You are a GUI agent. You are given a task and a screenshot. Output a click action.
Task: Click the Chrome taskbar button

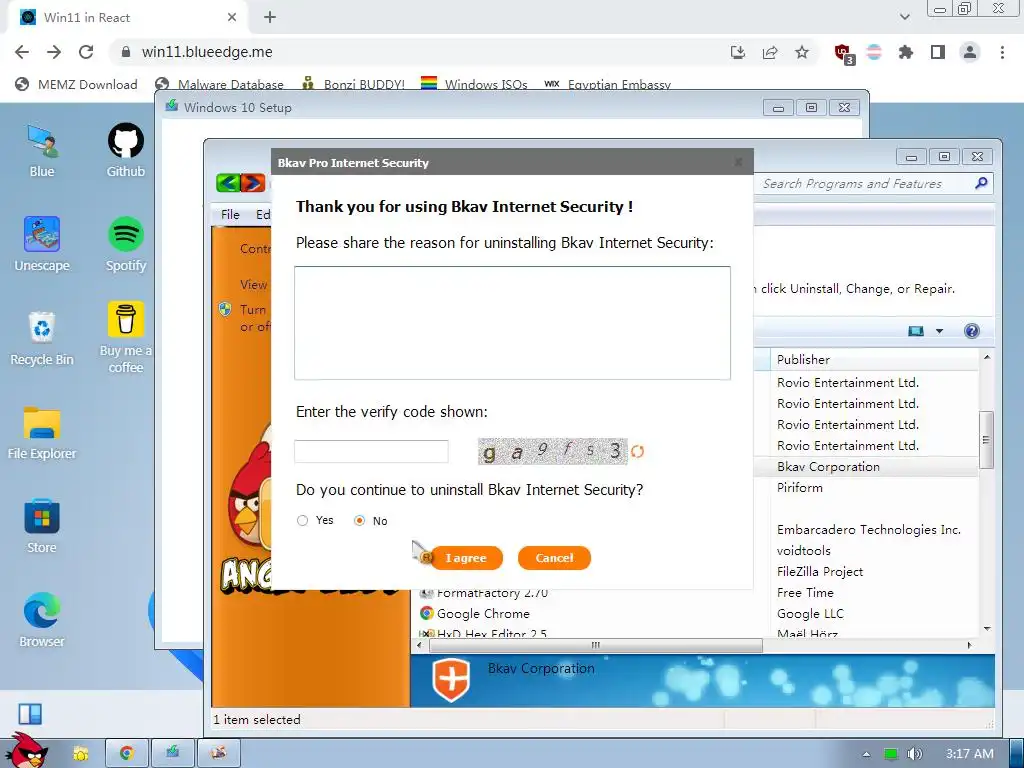[127, 753]
